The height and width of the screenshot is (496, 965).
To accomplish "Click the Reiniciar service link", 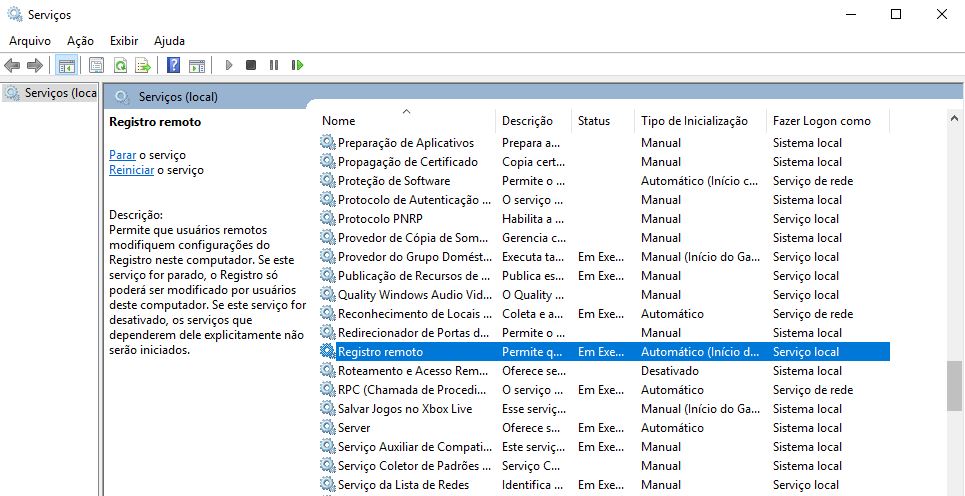I will coord(131,170).
